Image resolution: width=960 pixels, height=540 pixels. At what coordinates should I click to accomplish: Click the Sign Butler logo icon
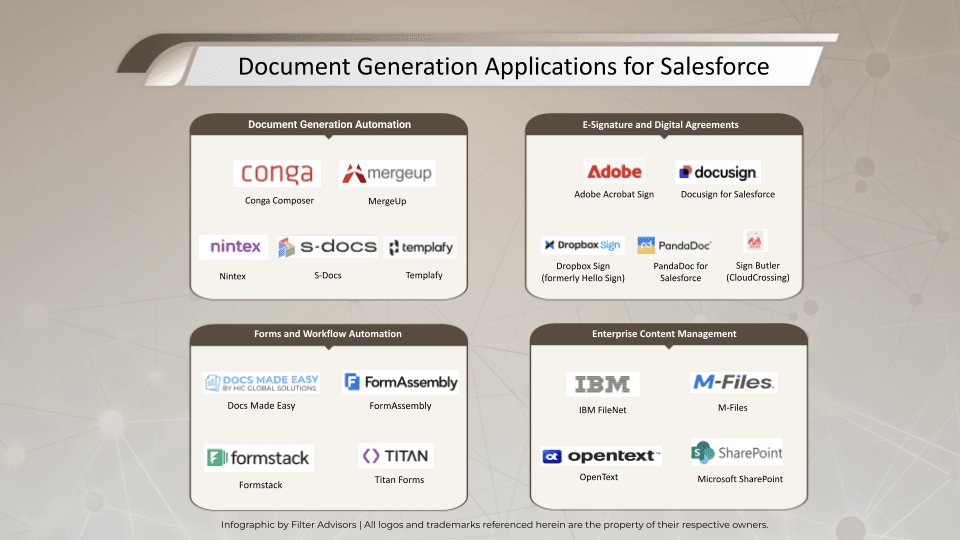coord(755,241)
